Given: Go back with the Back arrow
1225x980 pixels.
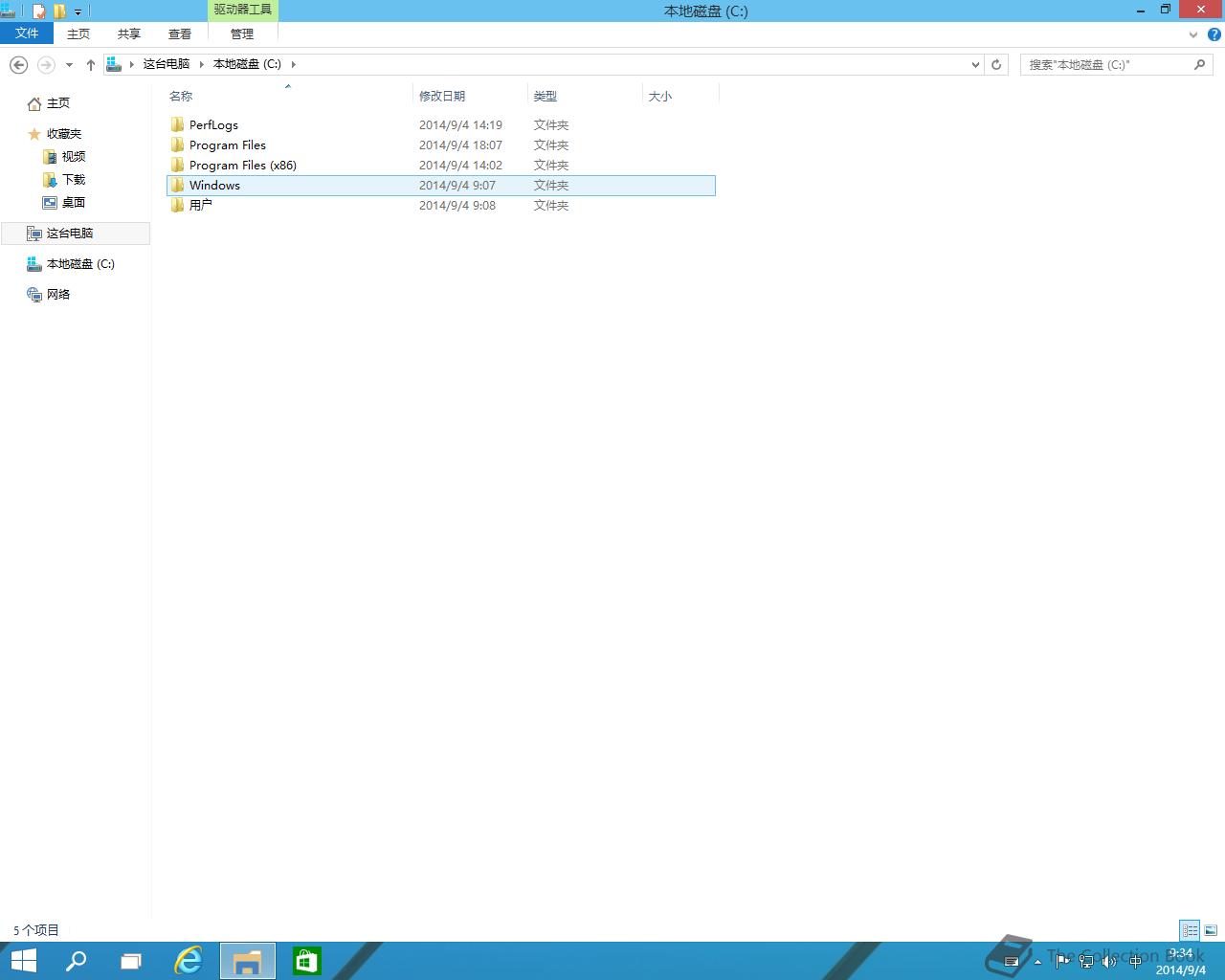Looking at the screenshot, I should click(x=18, y=64).
